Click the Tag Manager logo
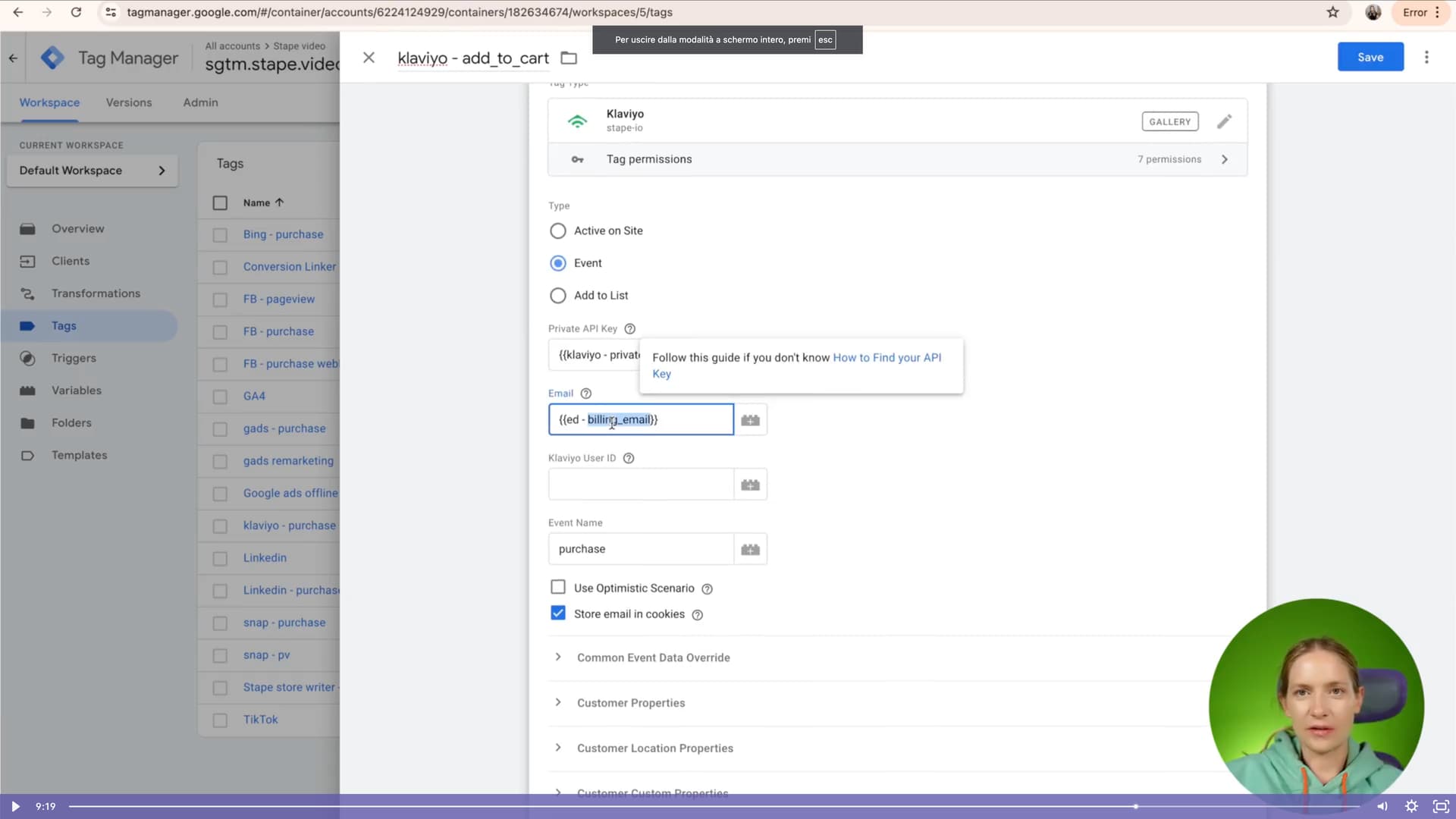 point(52,58)
